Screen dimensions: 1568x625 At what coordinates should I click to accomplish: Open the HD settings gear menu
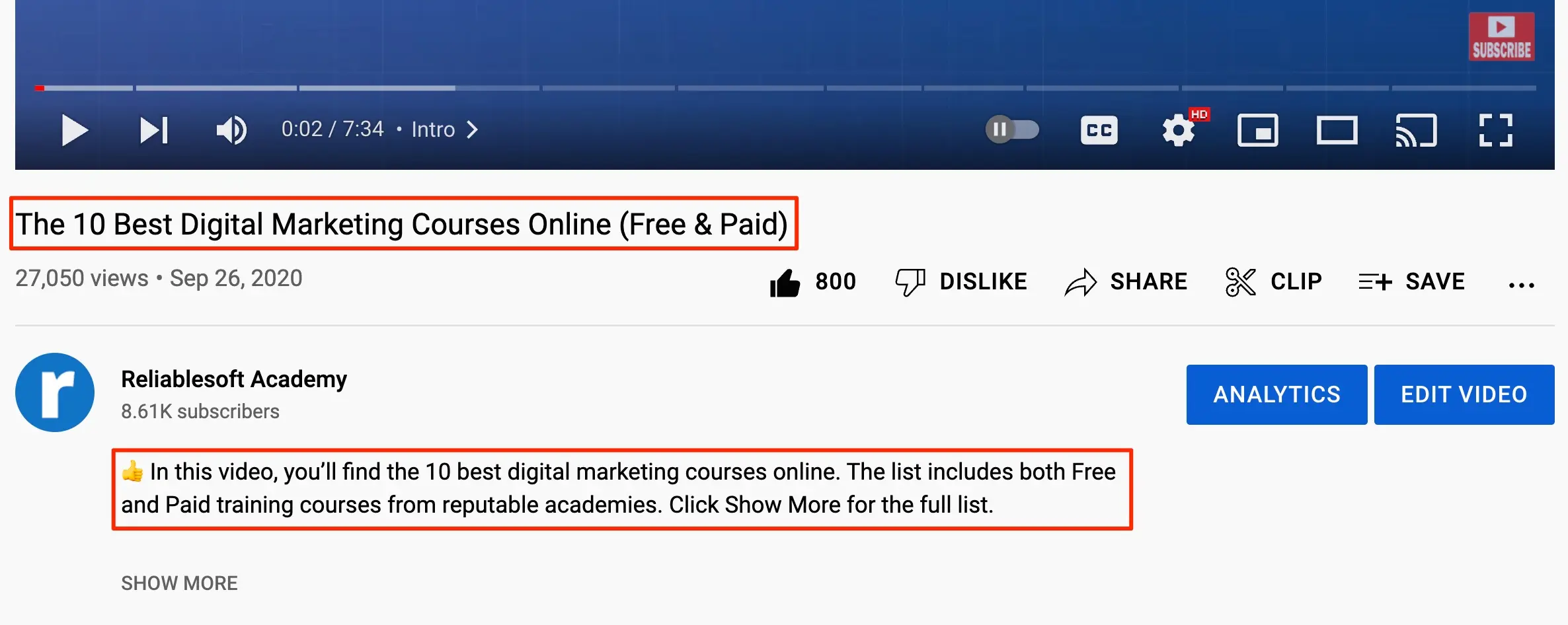(1179, 130)
